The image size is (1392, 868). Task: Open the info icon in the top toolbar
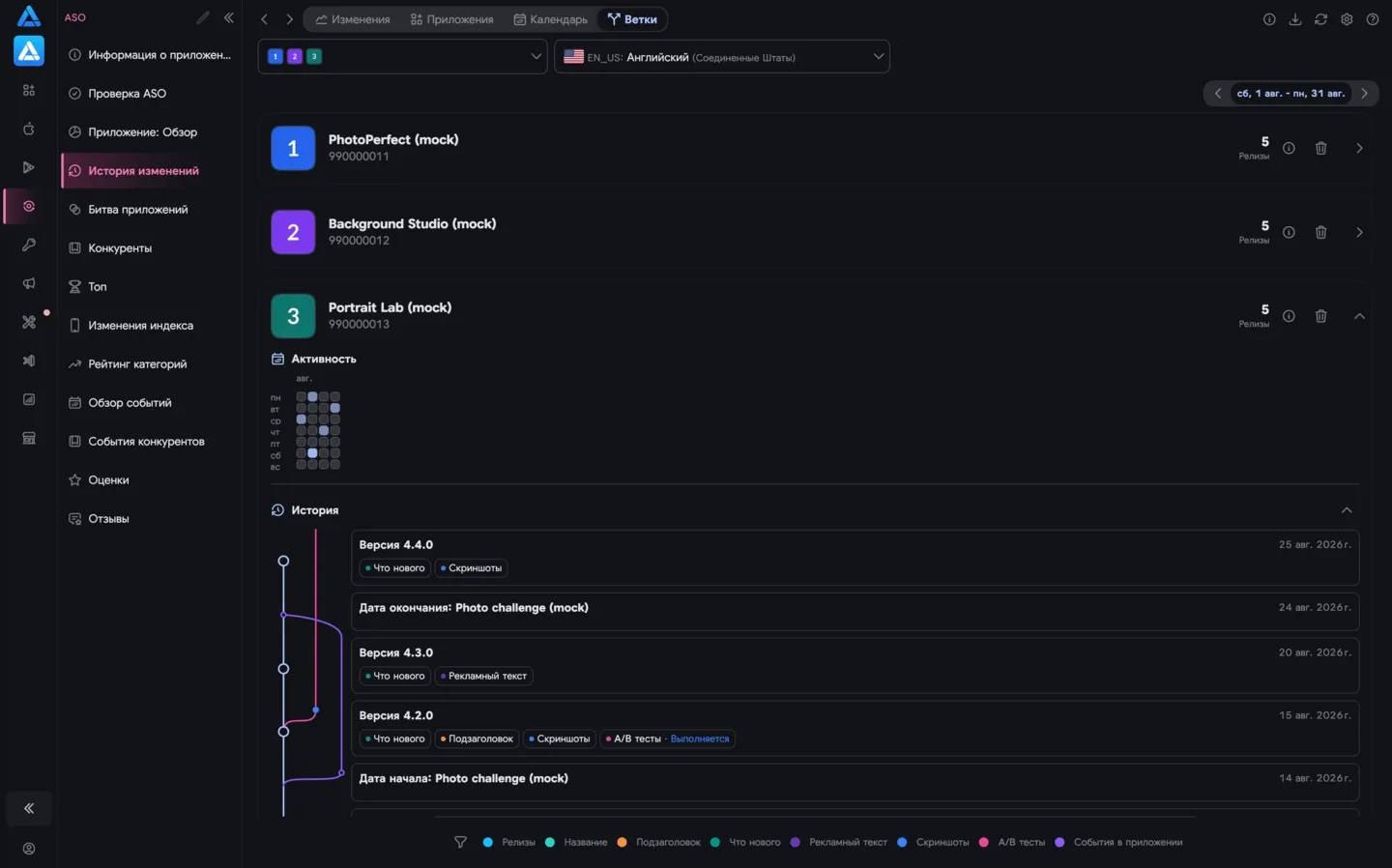pos(1269,19)
